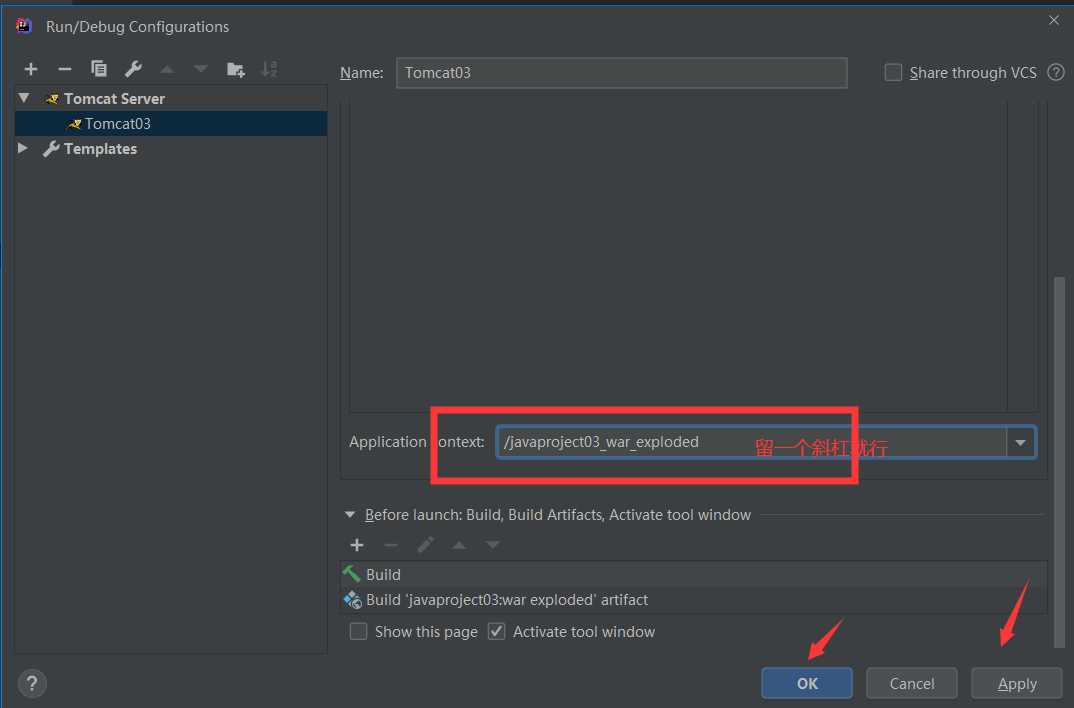
Task: Move before launch task down
Action: point(492,545)
